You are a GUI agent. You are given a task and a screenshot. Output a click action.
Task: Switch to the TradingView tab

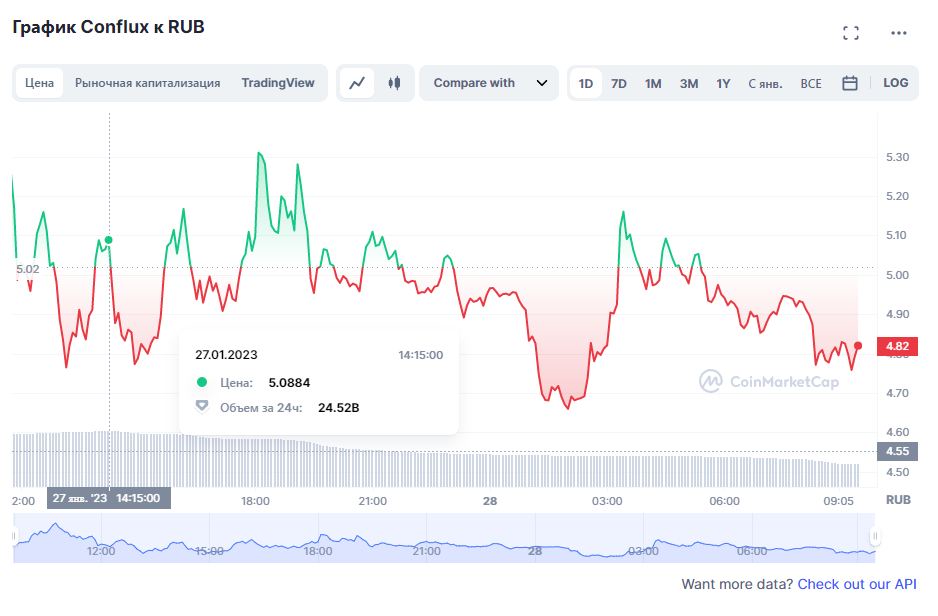click(x=277, y=83)
